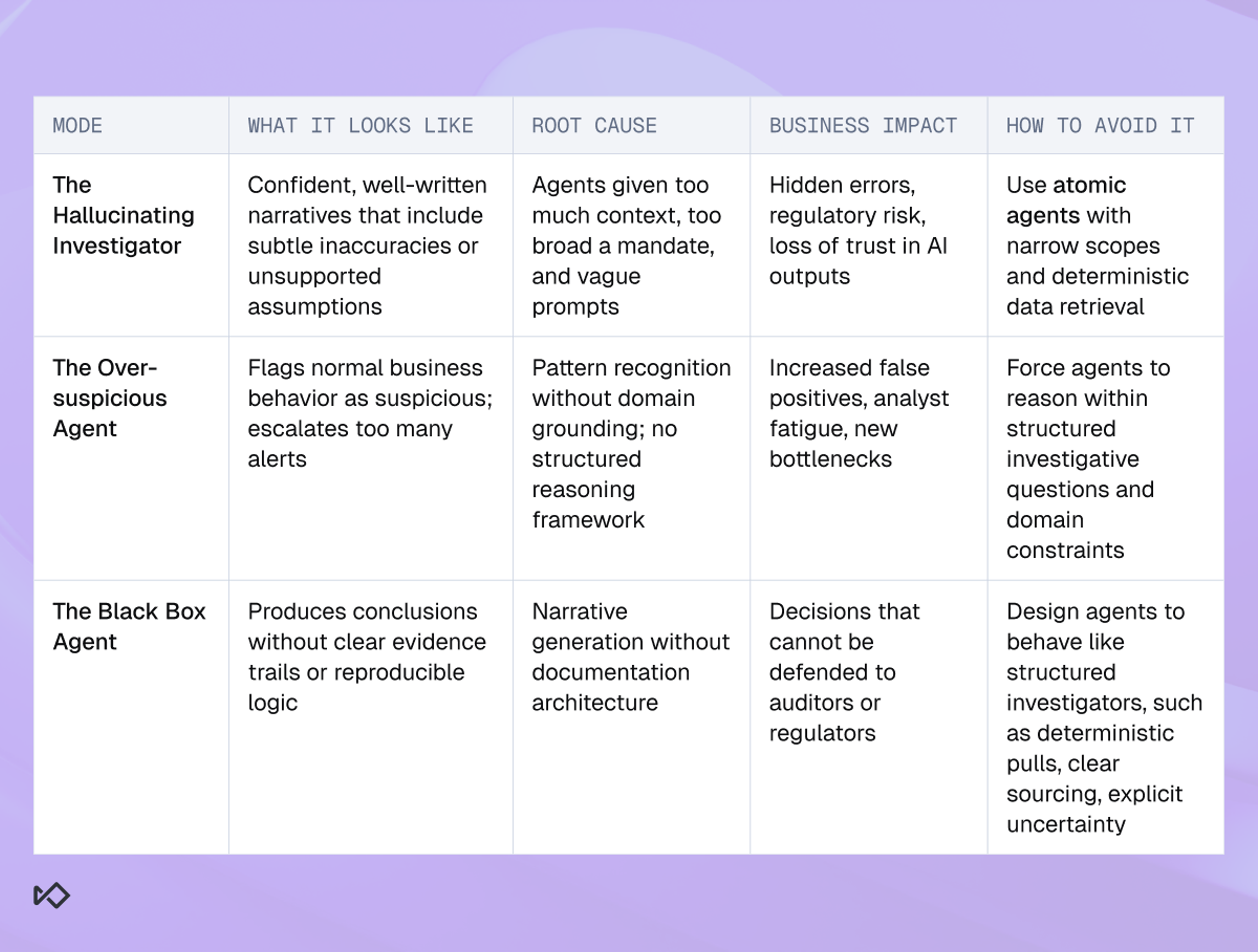The height and width of the screenshot is (952, 1258).
Task: Select the ROOT CAUSE column header
Action: pos(594,126)
